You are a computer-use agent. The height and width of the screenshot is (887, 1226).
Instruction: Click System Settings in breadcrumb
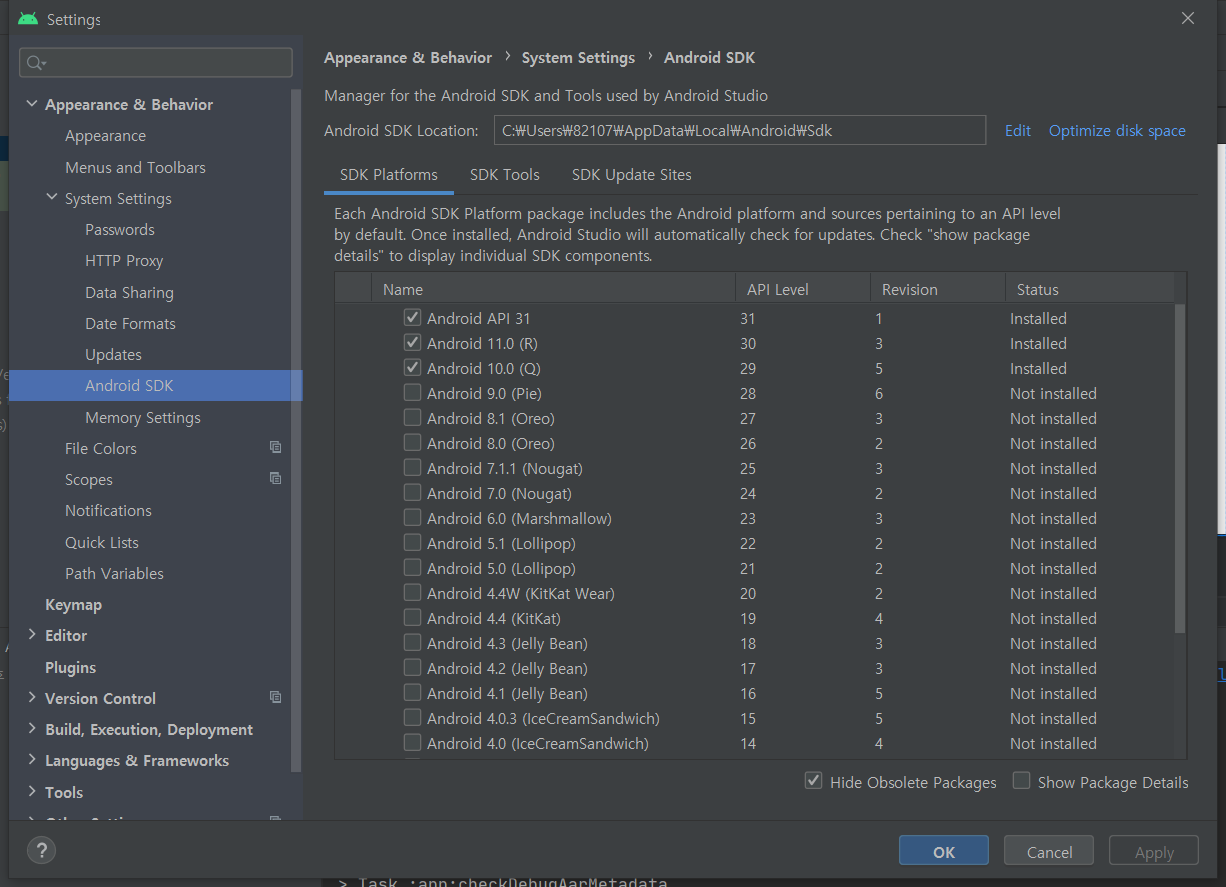(x=578, y=58)
